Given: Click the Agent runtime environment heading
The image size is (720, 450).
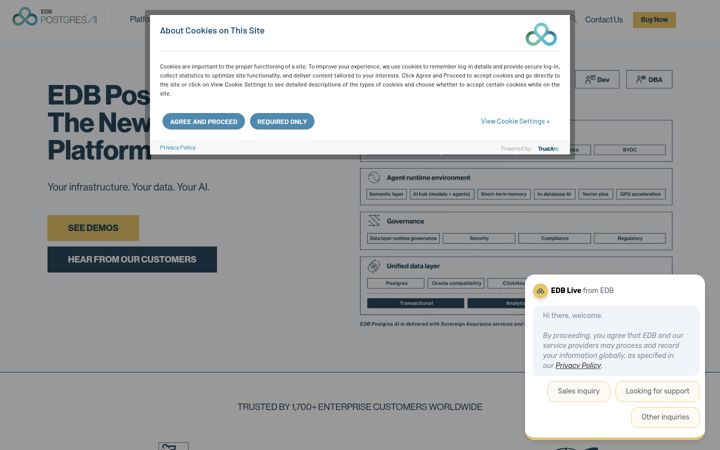Looking at the screenshot, I should 428,177.
